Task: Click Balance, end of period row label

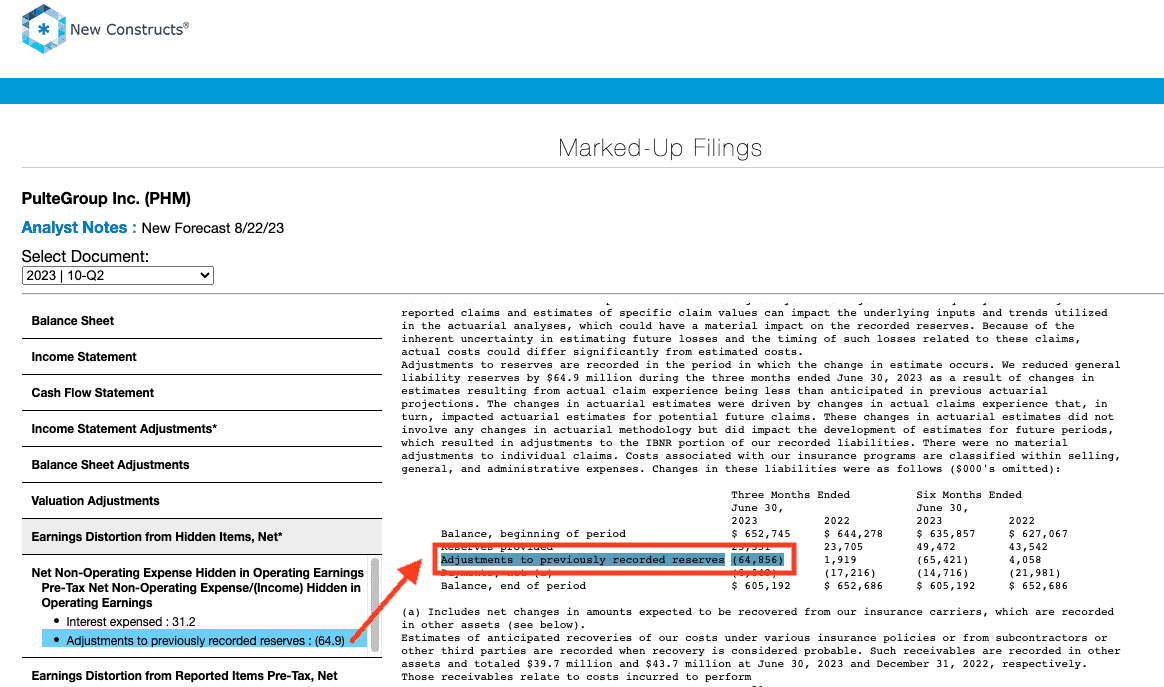Action: pos(513,586)
